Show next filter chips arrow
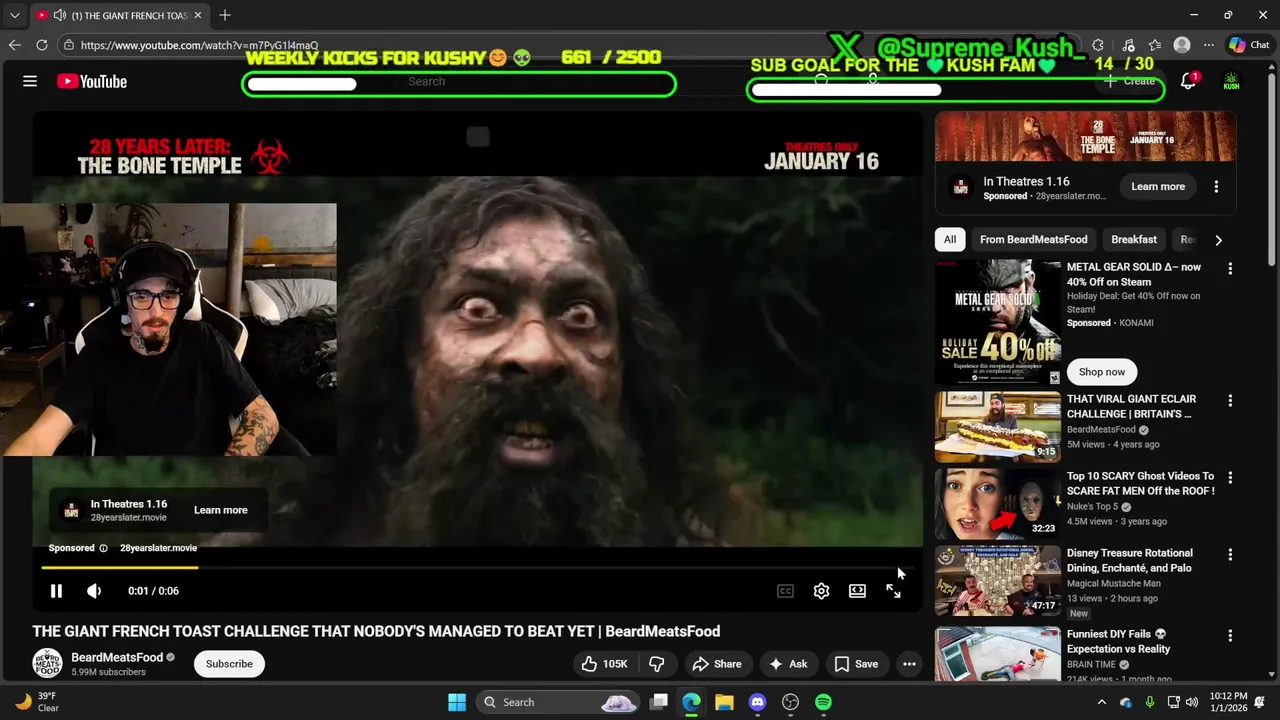The width and height of the screenshot is (1280, 720). [x=1218, y=240]
